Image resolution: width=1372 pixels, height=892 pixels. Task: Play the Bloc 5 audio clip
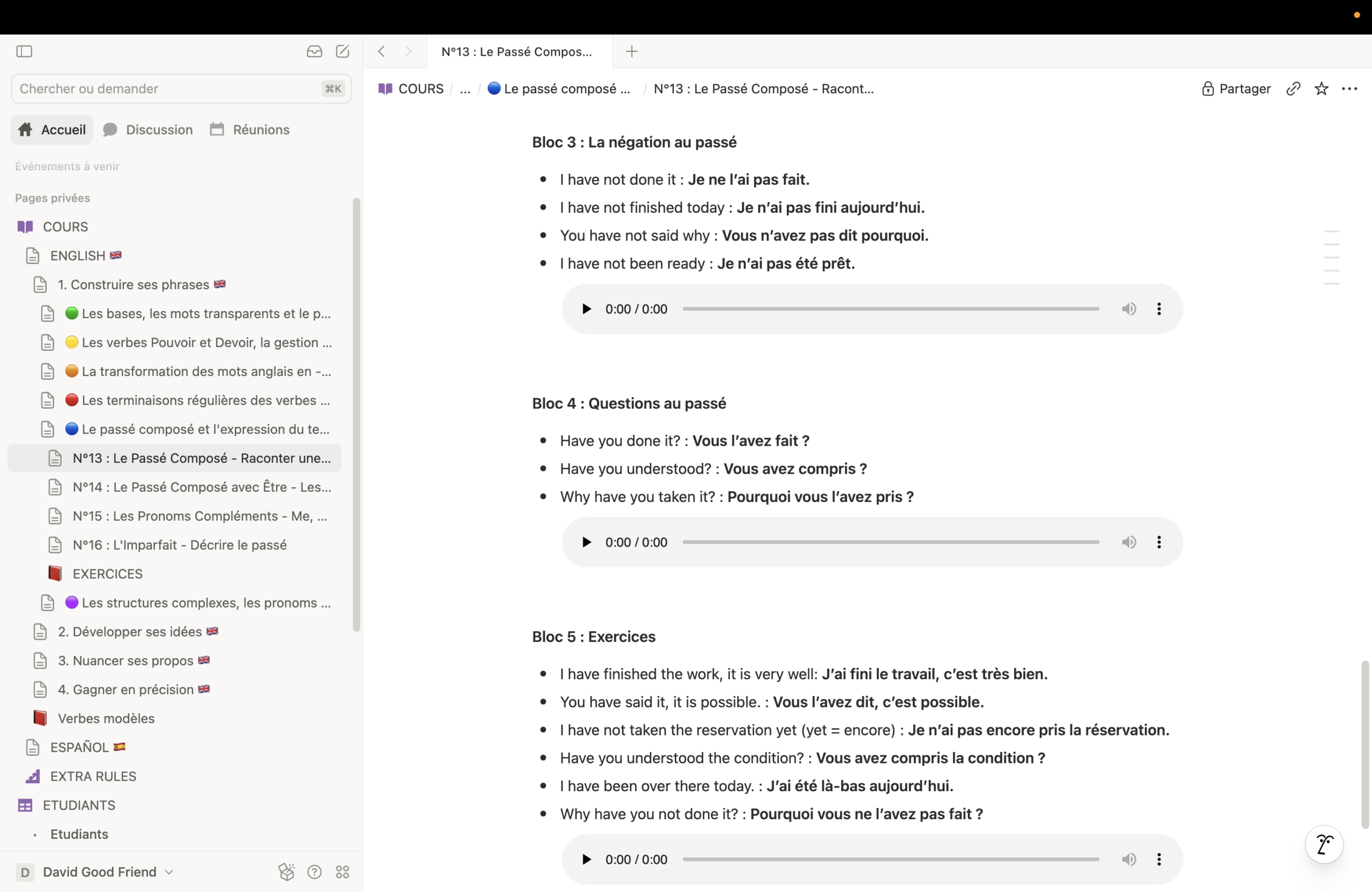point(586,859)
